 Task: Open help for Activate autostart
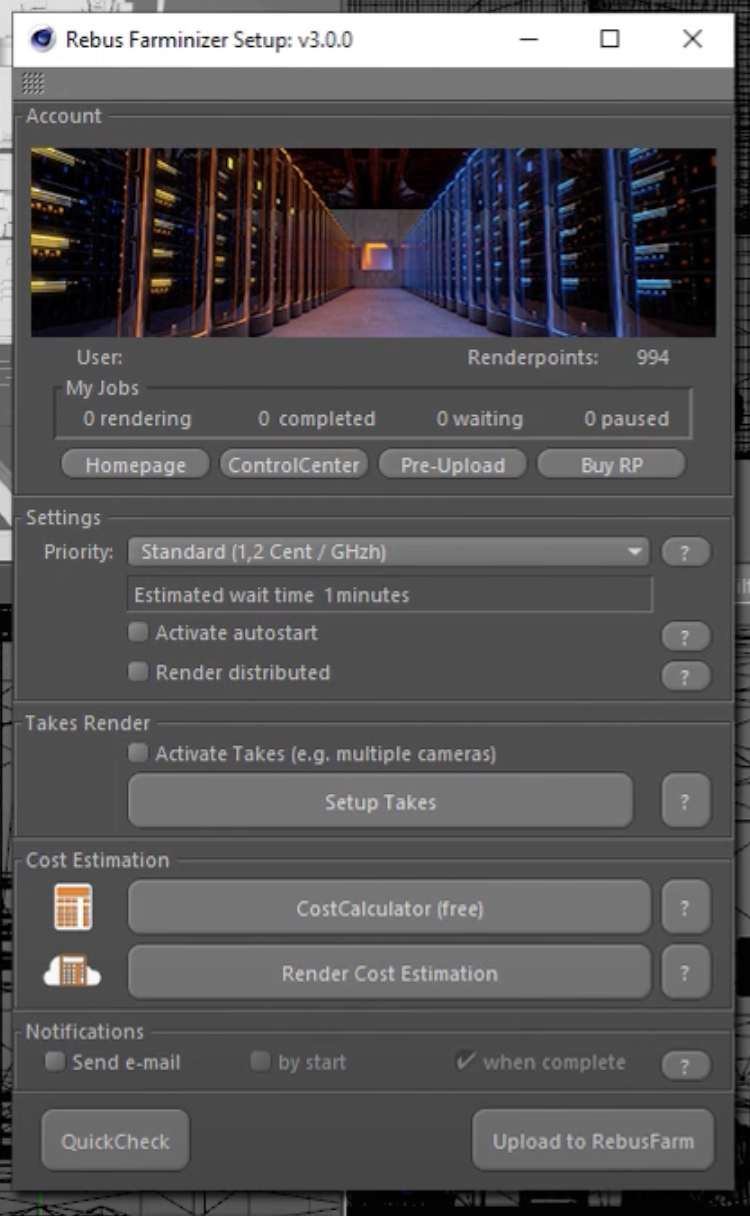[685, 637]
